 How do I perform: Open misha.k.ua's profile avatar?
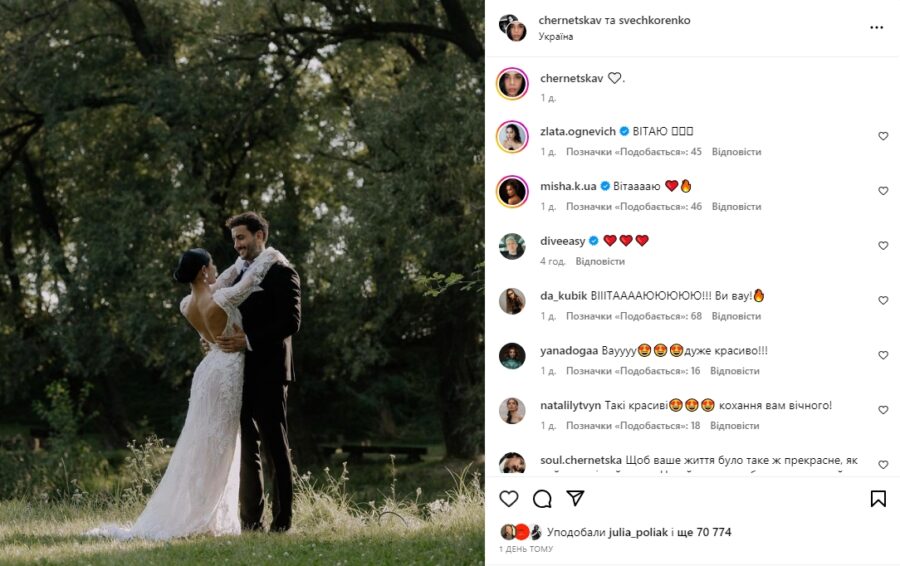512,191
